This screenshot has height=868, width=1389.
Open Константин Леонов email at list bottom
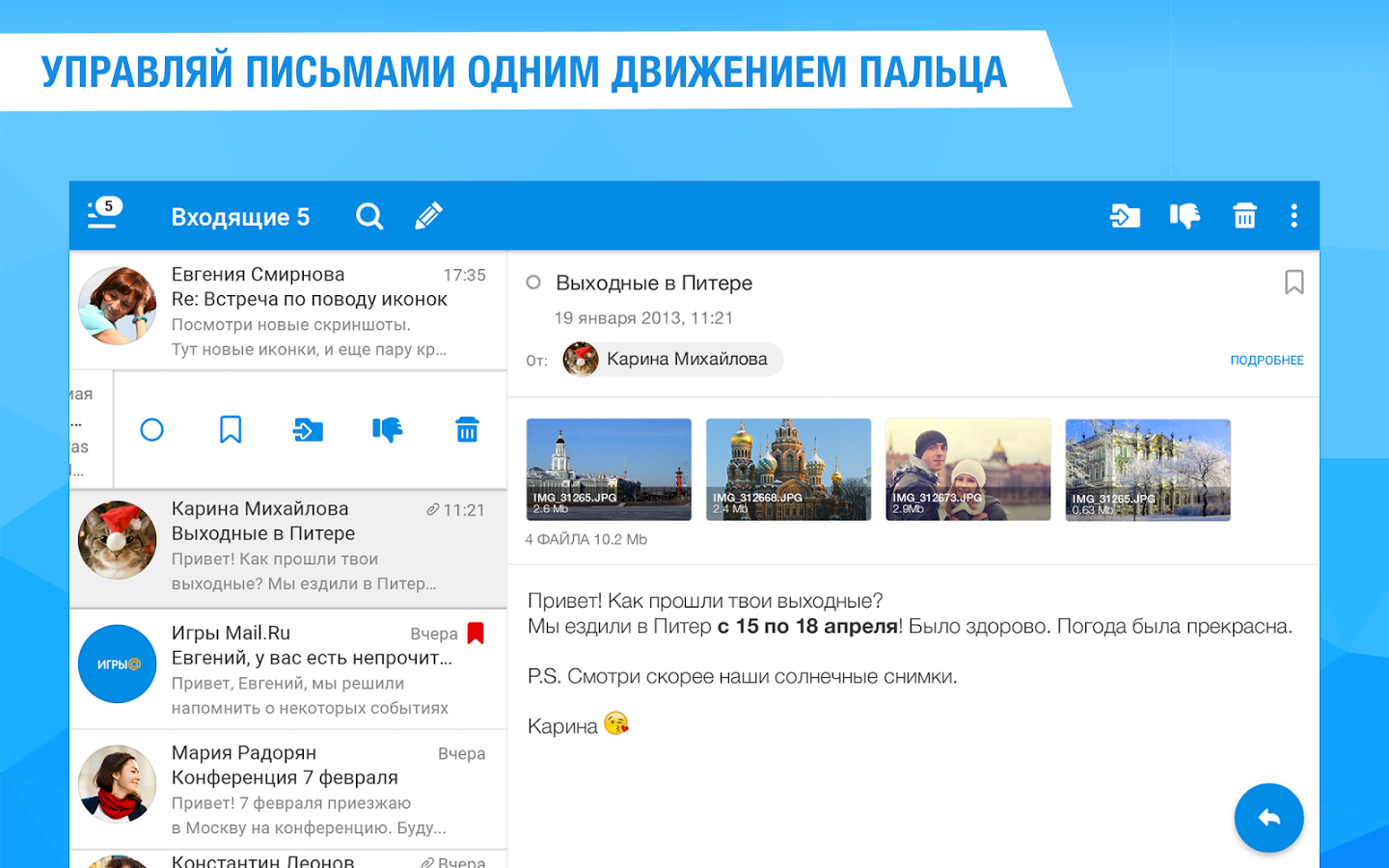[288, 859]
